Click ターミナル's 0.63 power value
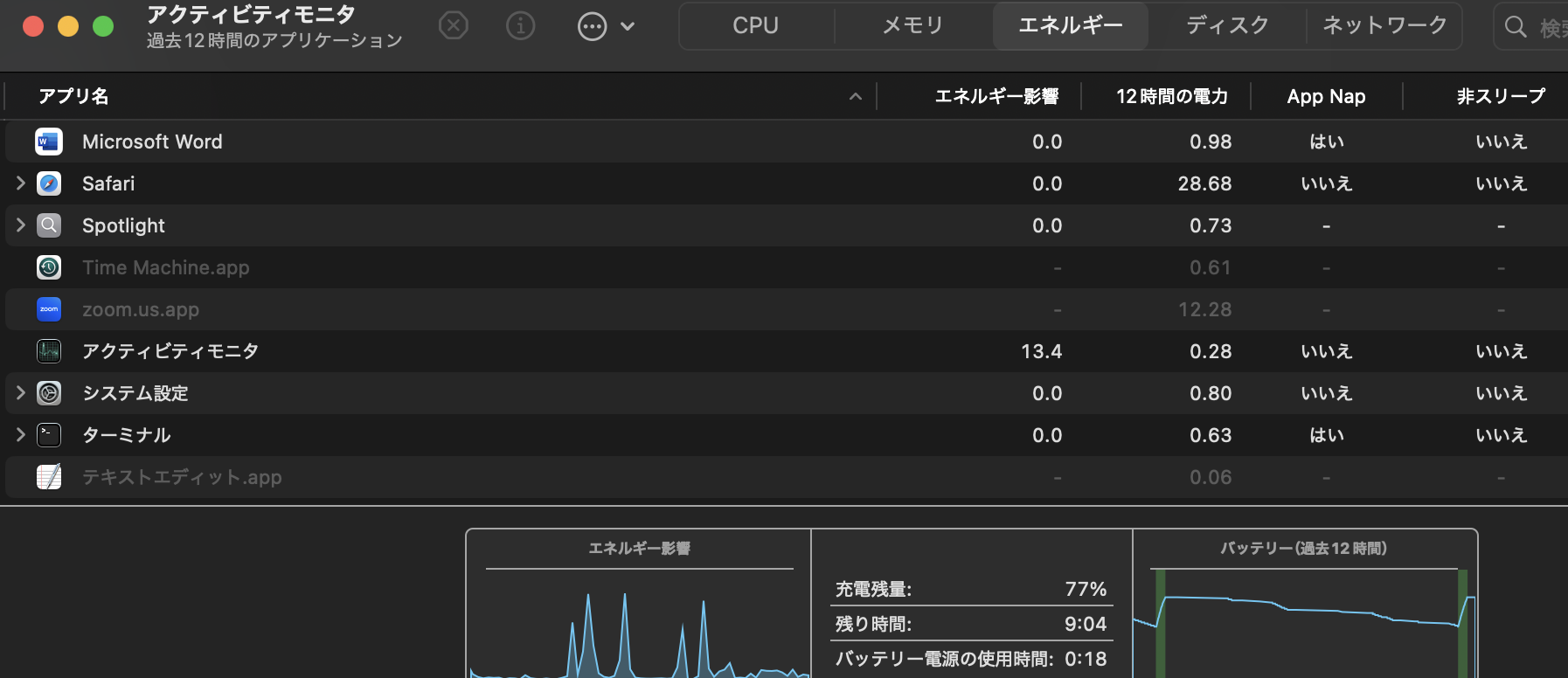The image size is (1568, 678). [x=1211, y=435]
